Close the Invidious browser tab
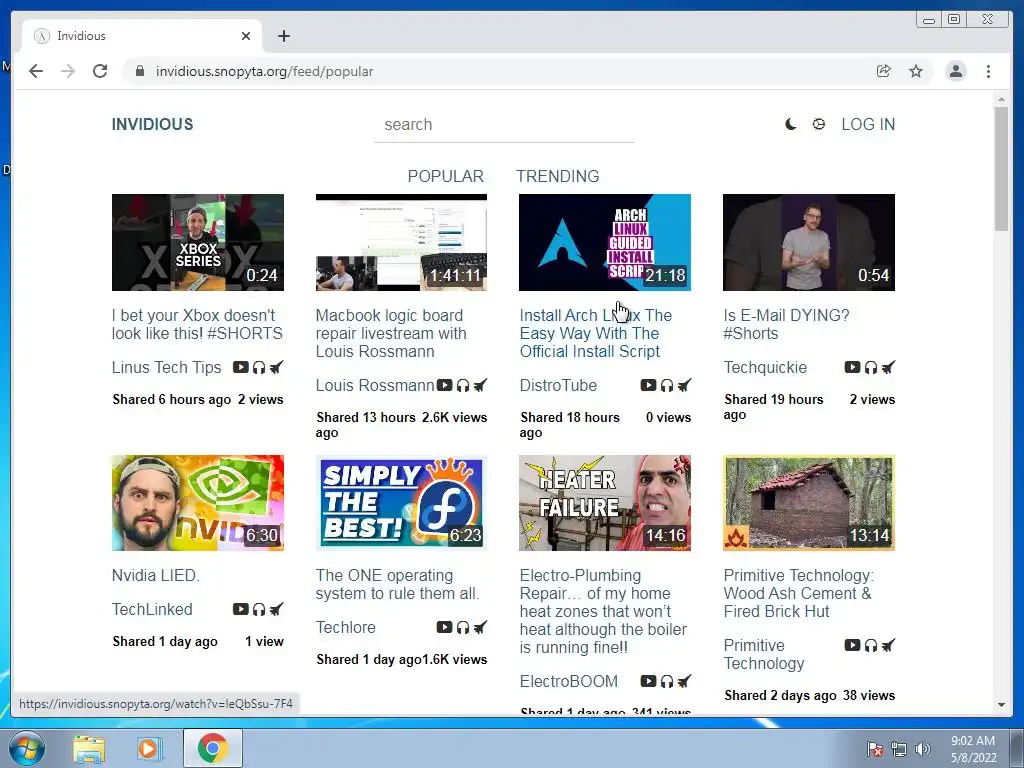 pos(246,36)
